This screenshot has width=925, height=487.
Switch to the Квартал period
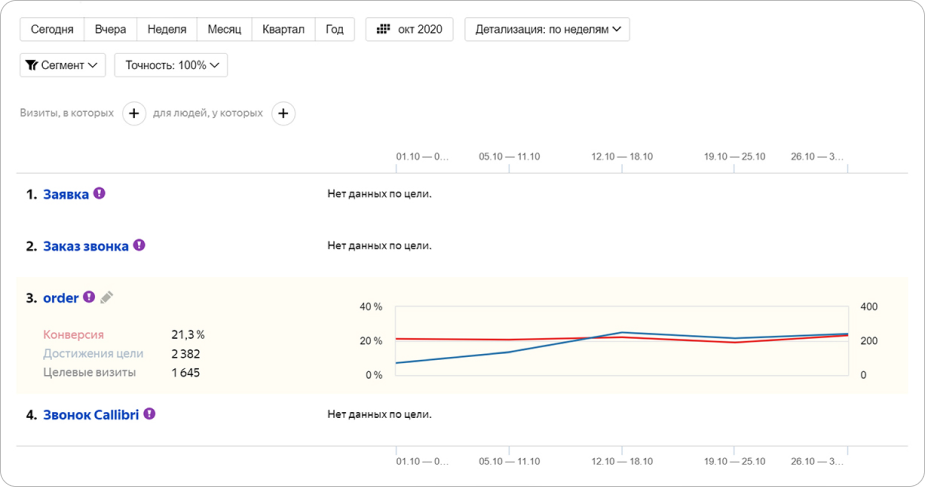click(283, 29)
